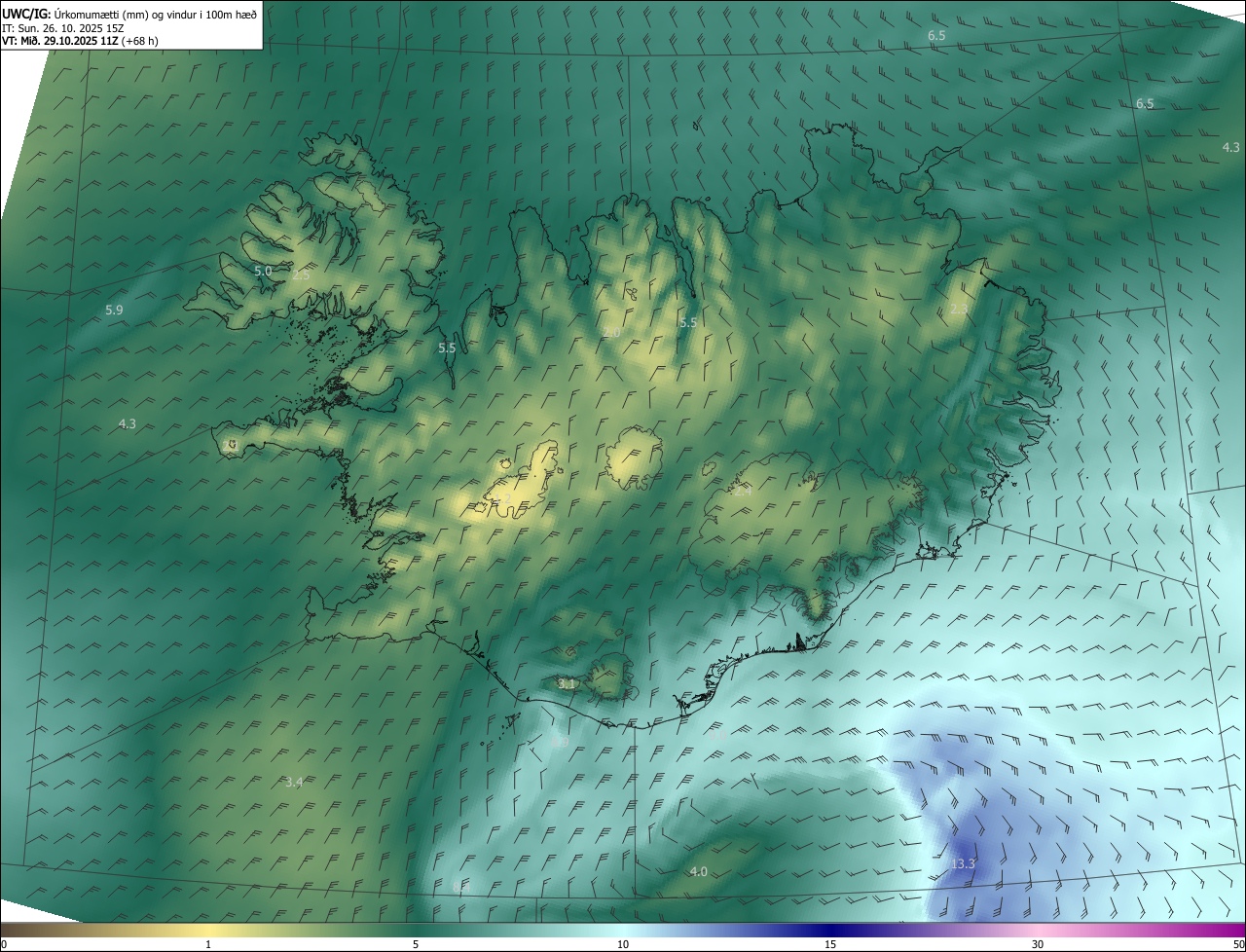
Task: Click the 3.1 value label on the map
Action: click(567, 684)
